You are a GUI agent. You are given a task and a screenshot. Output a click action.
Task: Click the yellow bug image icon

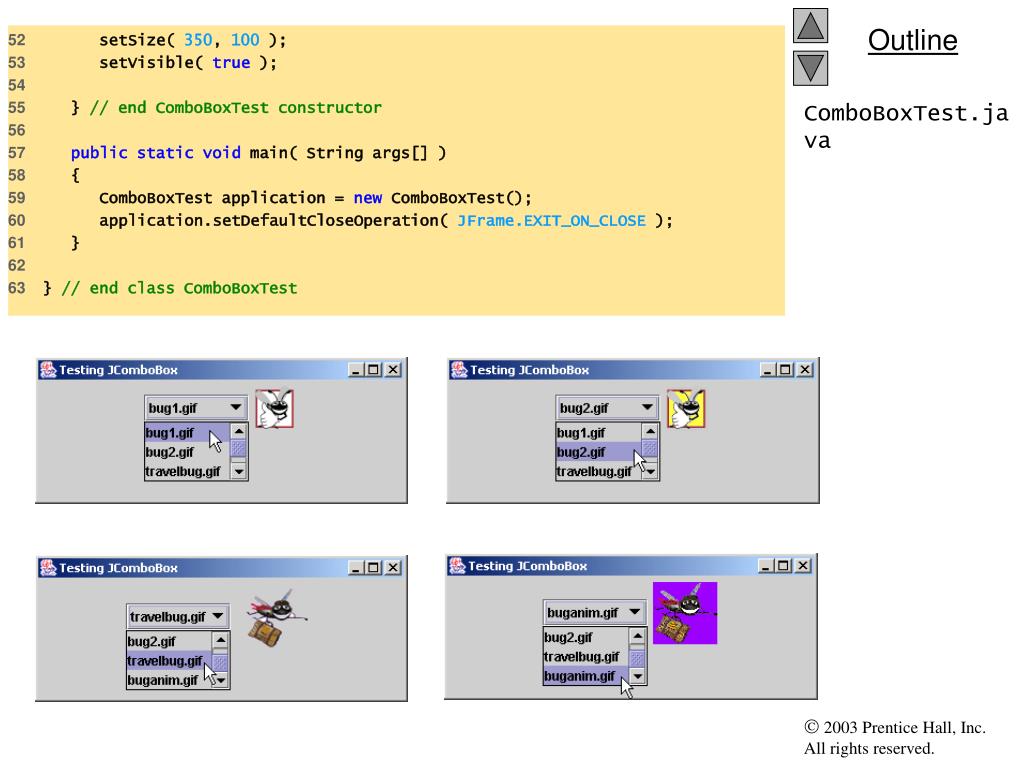[x=686, y=409]
